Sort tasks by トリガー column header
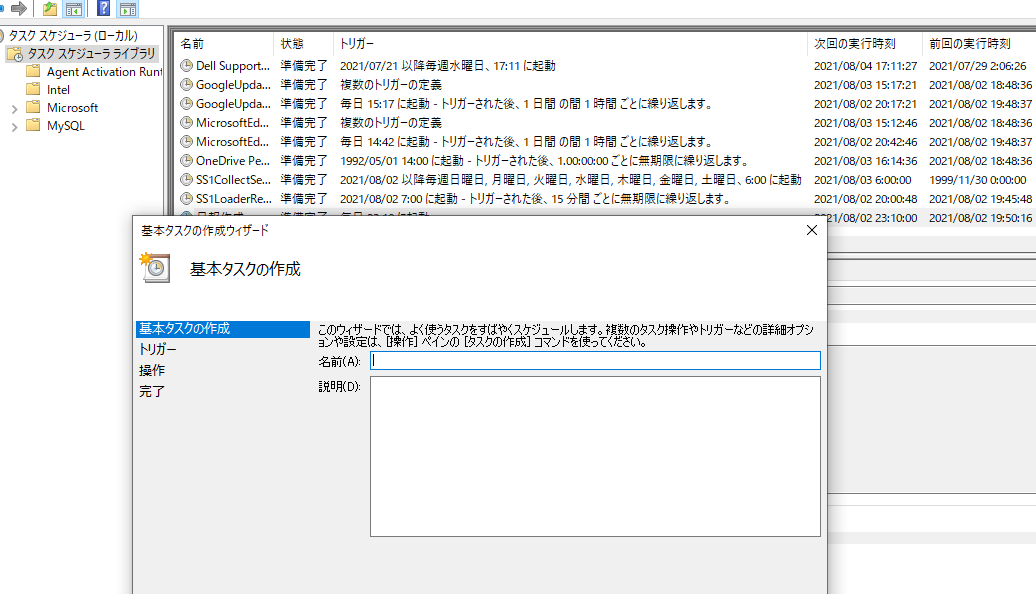This screenshot has width=1036, height=594. pyautogui.click(x=357, y=44)
